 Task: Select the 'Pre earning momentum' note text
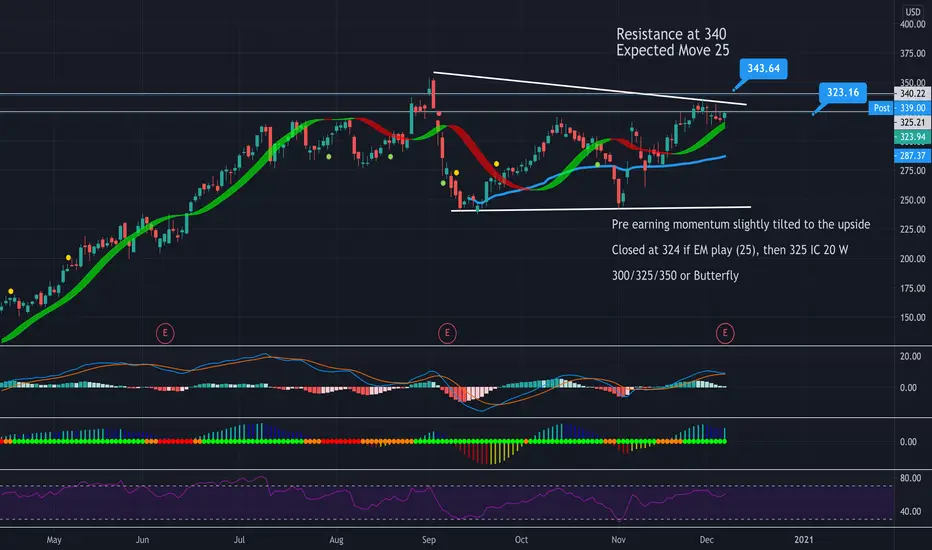(741, 225)
